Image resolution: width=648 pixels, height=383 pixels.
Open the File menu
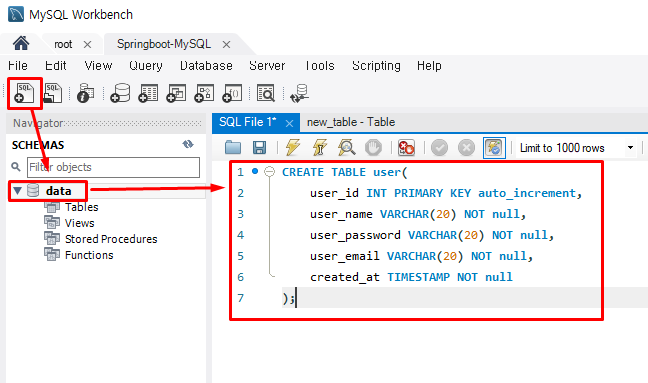[18, 66]
